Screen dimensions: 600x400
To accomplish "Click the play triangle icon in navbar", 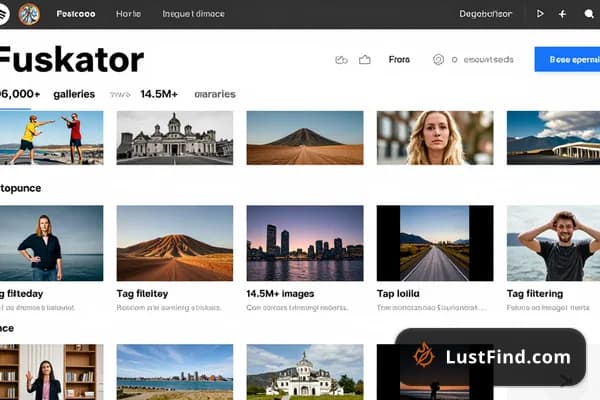I will 540,14.
